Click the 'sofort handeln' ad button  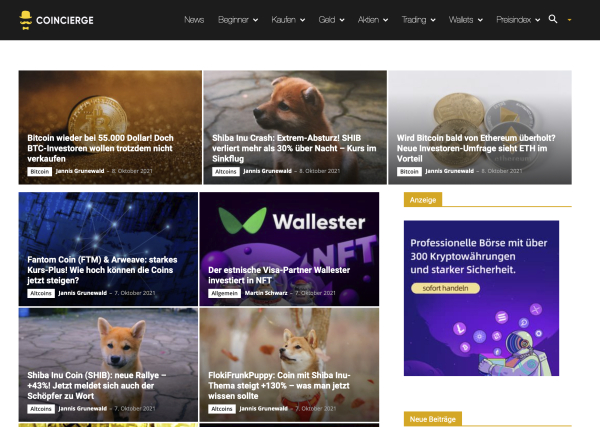[x=445, y=288]
